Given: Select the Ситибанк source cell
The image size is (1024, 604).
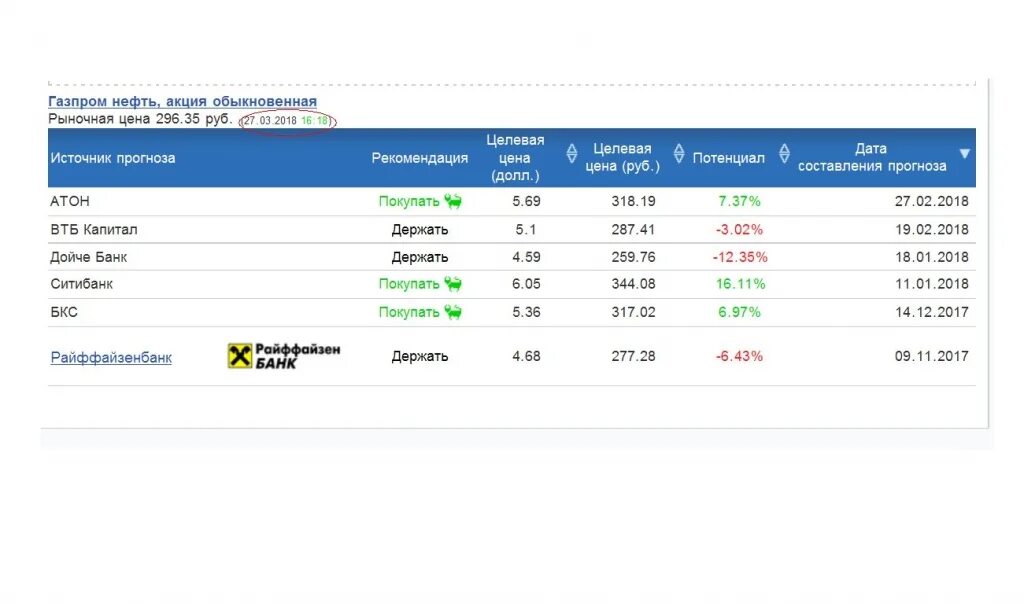Looking at the screenshot, I should point(82,284).
